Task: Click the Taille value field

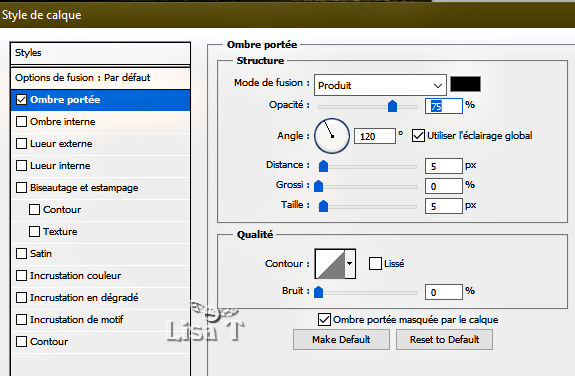Action: (444, 206)
